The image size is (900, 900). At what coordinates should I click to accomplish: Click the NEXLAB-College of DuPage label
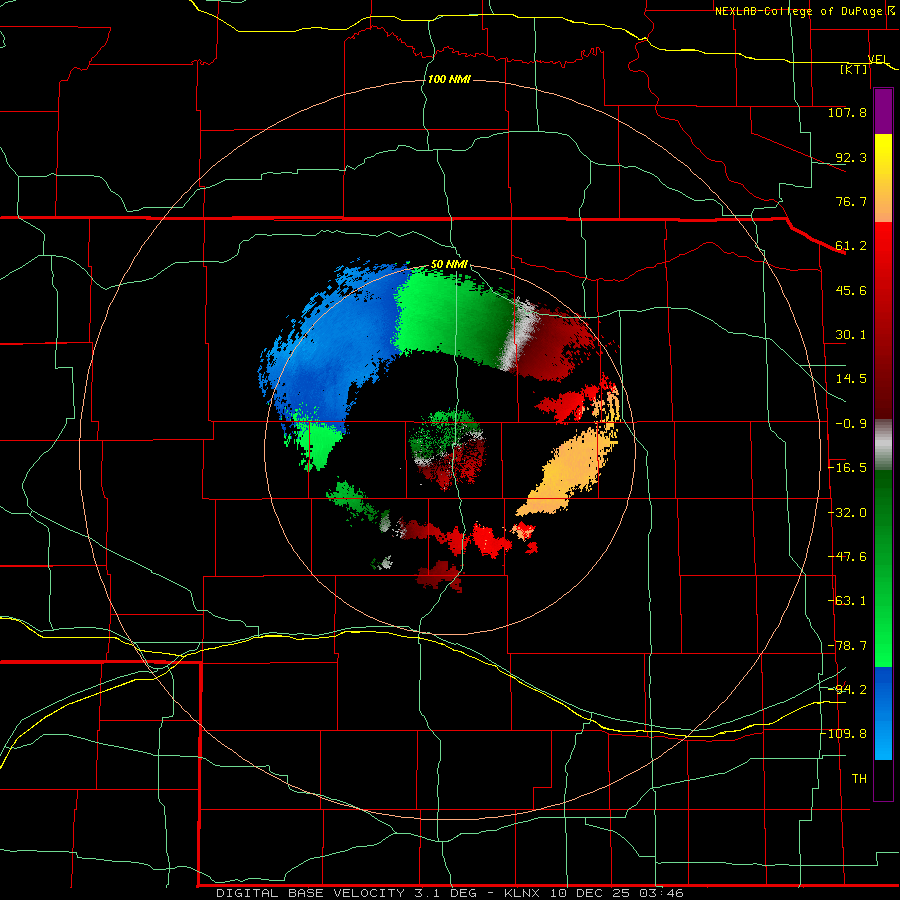798,11
